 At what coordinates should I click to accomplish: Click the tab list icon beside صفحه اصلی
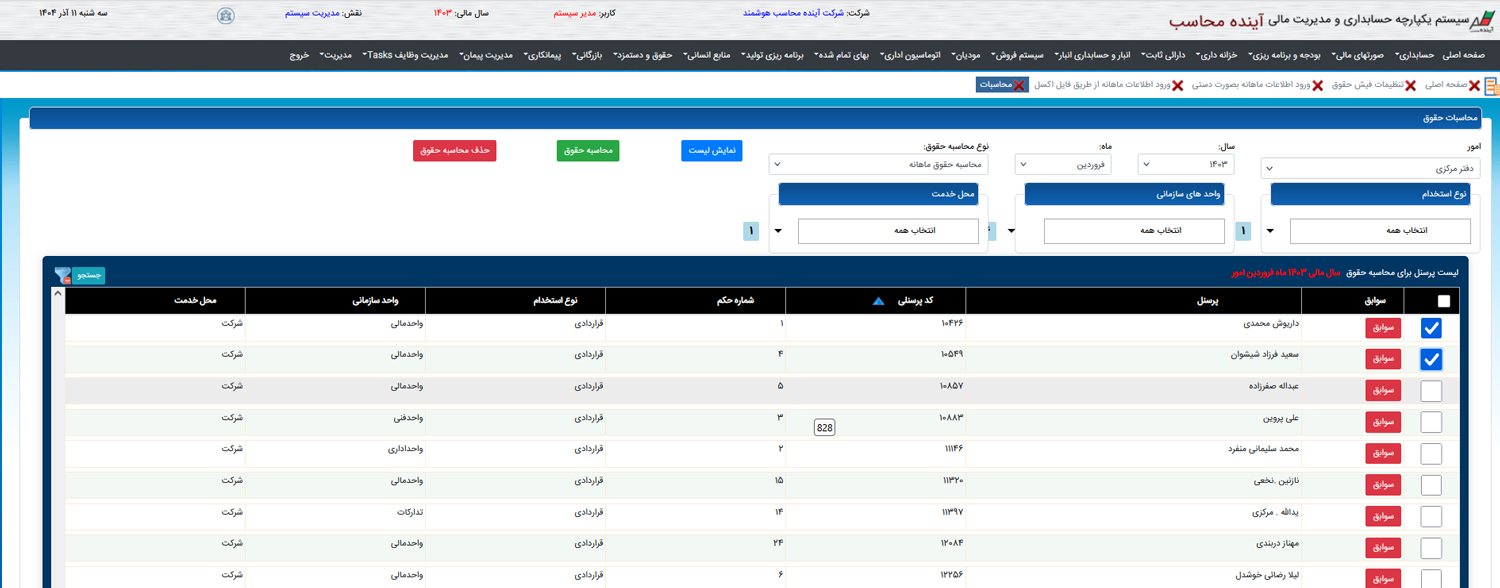pos(1491,86)
